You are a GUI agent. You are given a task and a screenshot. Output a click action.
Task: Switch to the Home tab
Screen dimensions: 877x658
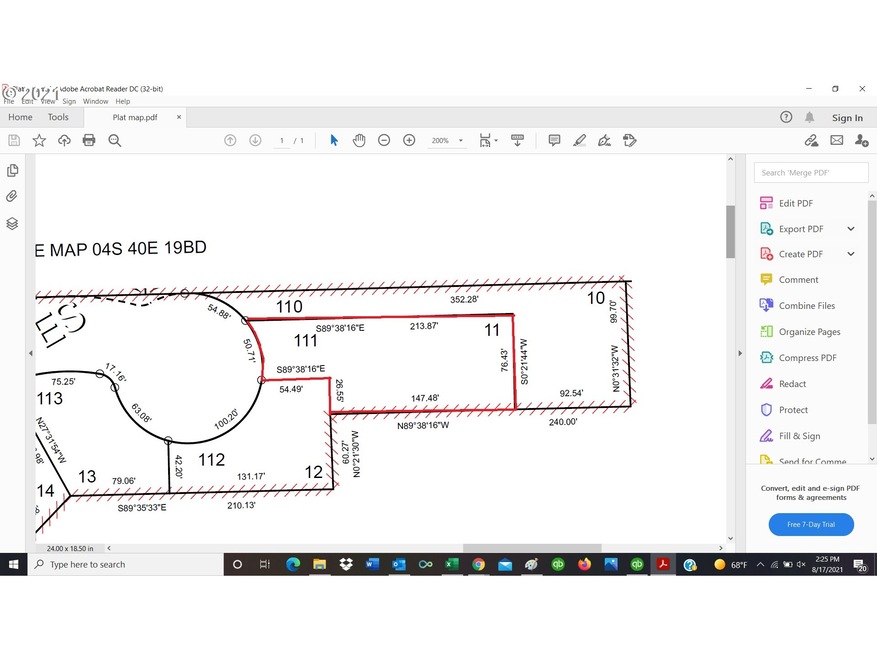click(x=20, y=117)
